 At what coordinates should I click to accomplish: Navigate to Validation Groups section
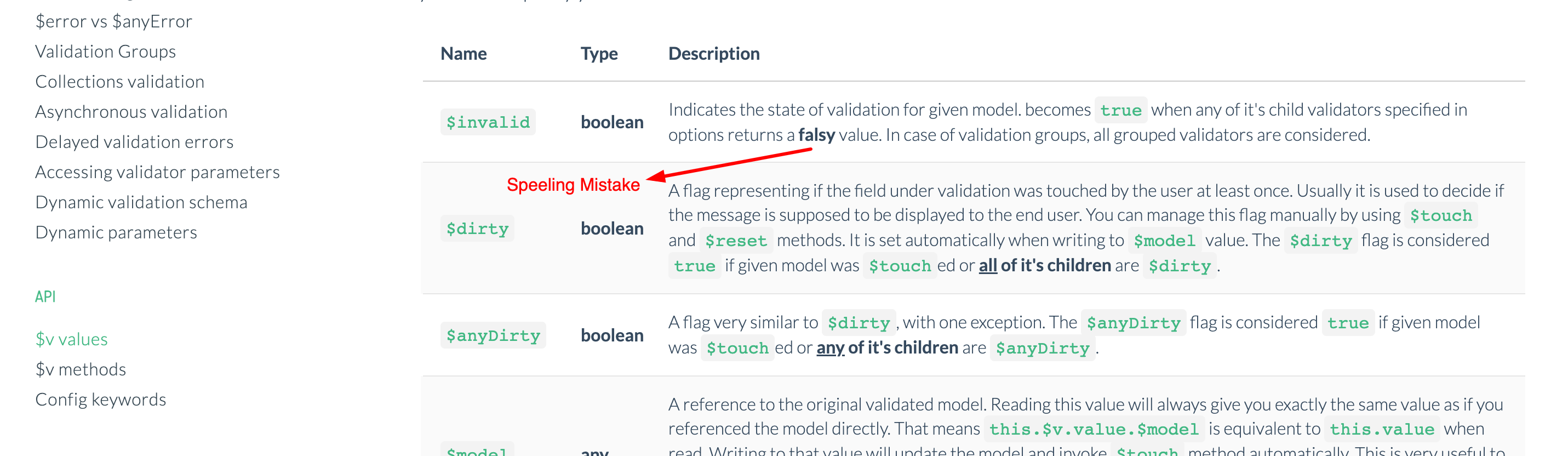tap(105, 51)
